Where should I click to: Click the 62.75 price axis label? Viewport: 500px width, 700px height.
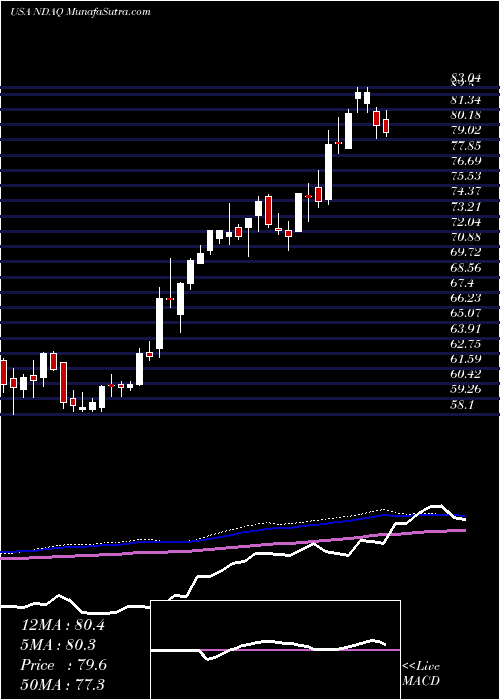(465, 343)
